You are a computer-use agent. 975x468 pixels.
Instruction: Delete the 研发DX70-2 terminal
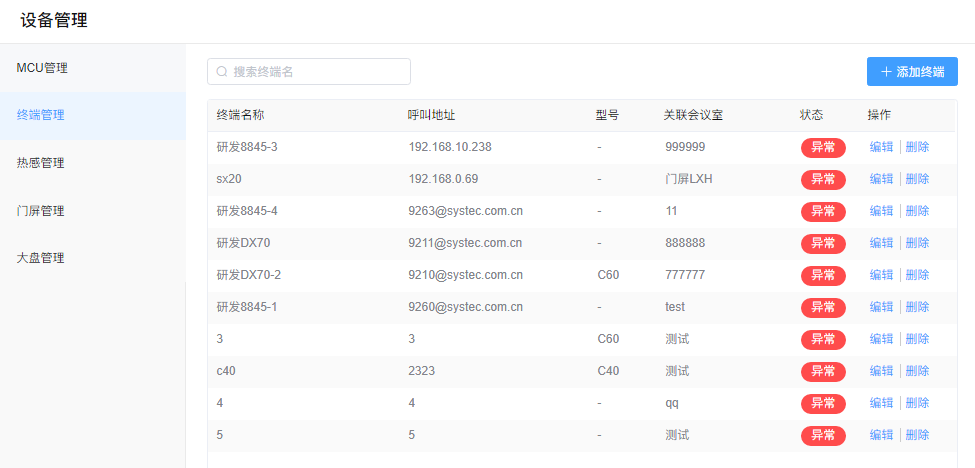tap(917, 275)
